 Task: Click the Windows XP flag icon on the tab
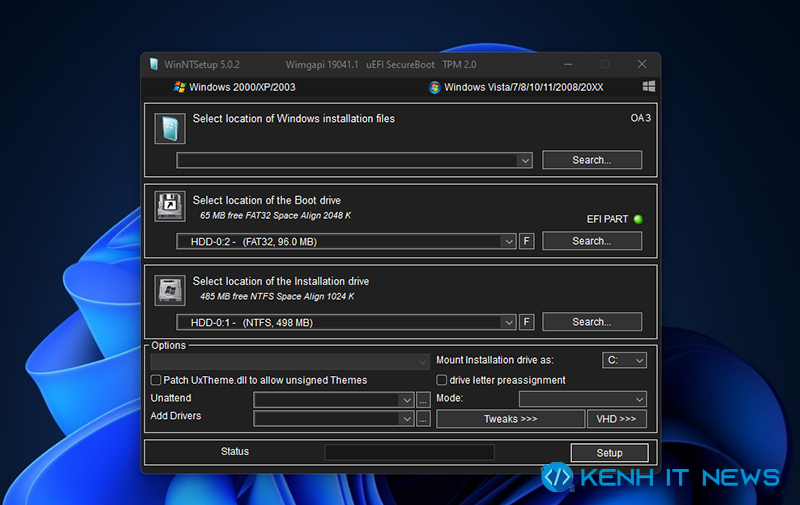pyautogui.click(x=179, y=87)
